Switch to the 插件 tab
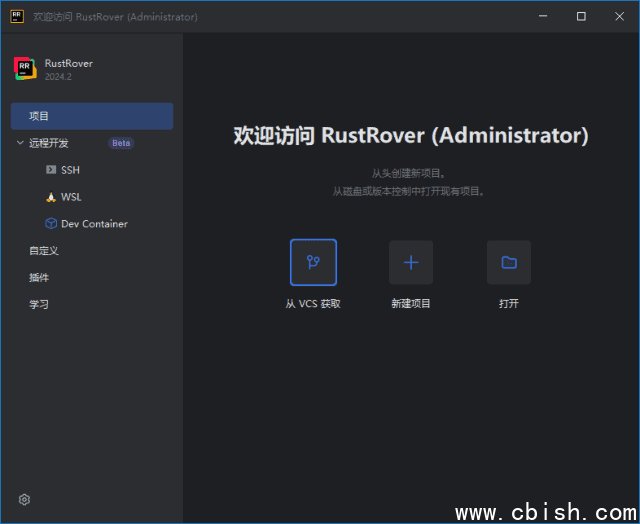640x524 pixels. pyautogui.click(x=39, y=278)
